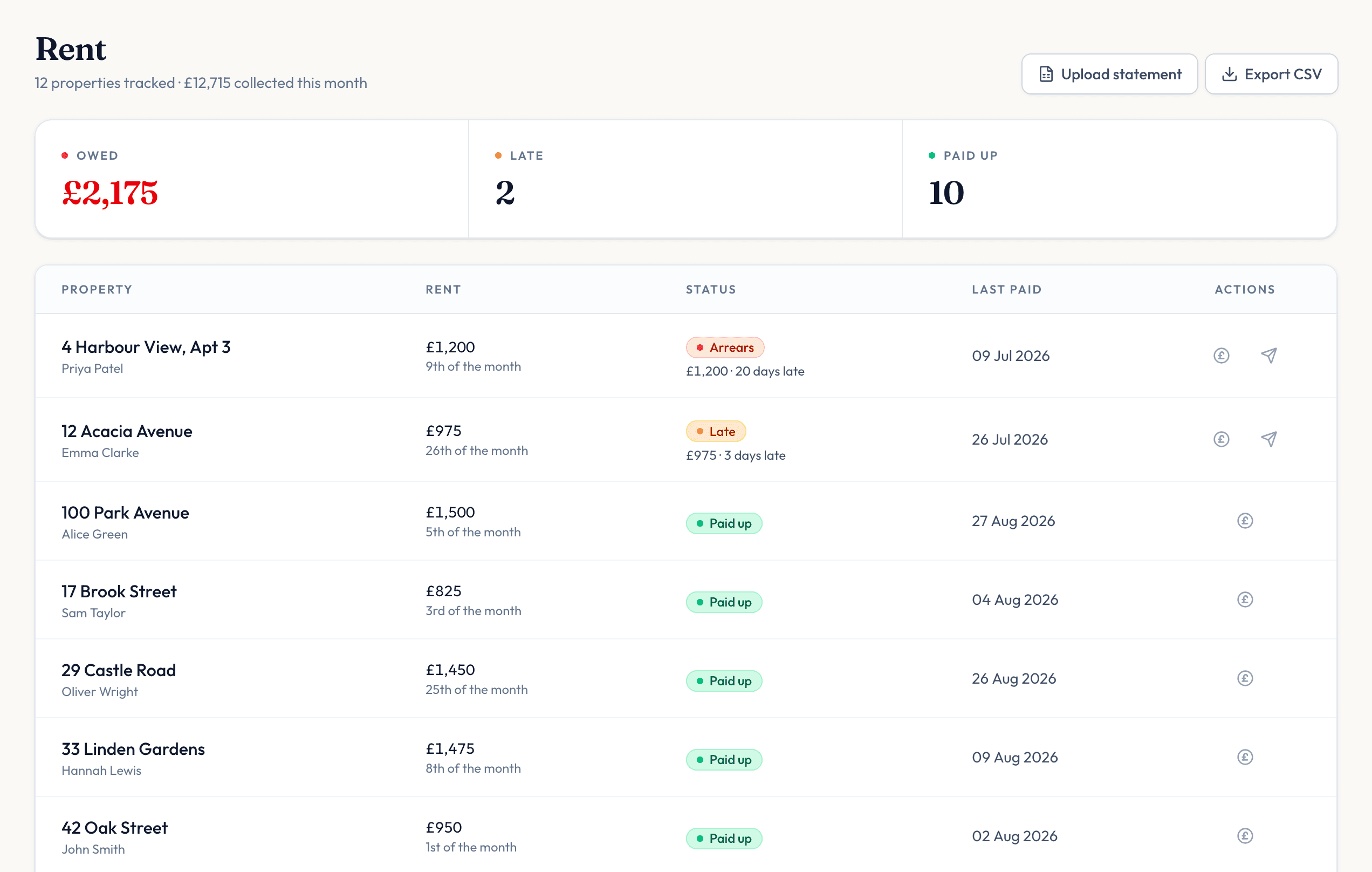Send reminder icon for 4 Harbour View
The height and width of the screenshot is (872, 1372).
tap(1269, 356)
